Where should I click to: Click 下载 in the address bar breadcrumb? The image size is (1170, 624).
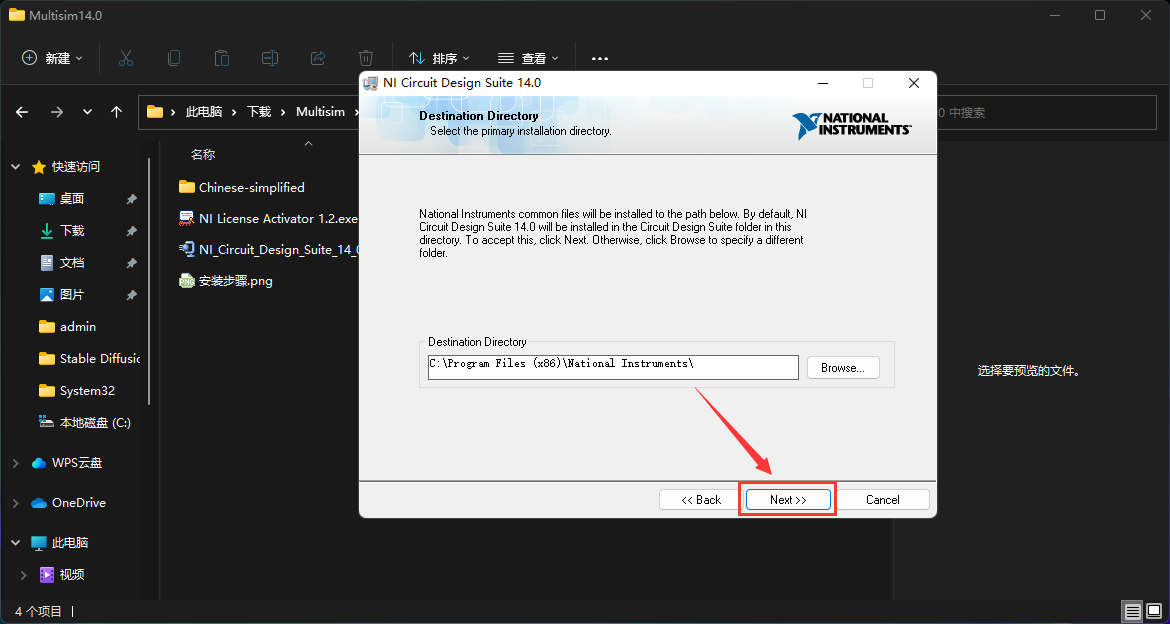pos(259,112)
